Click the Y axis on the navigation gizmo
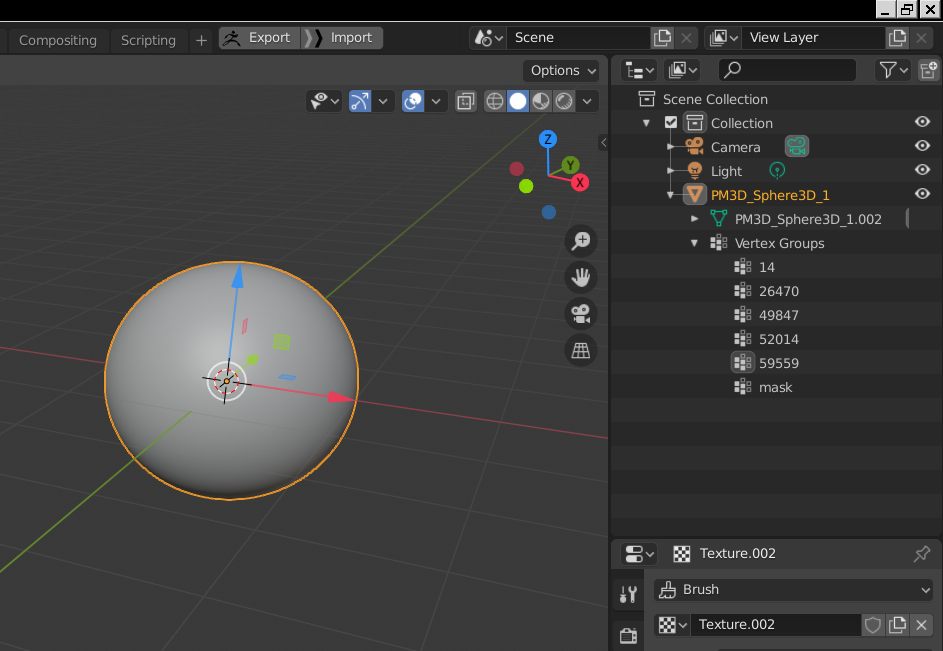The height and width of the screenshot is (651, 943). (570, 165)
